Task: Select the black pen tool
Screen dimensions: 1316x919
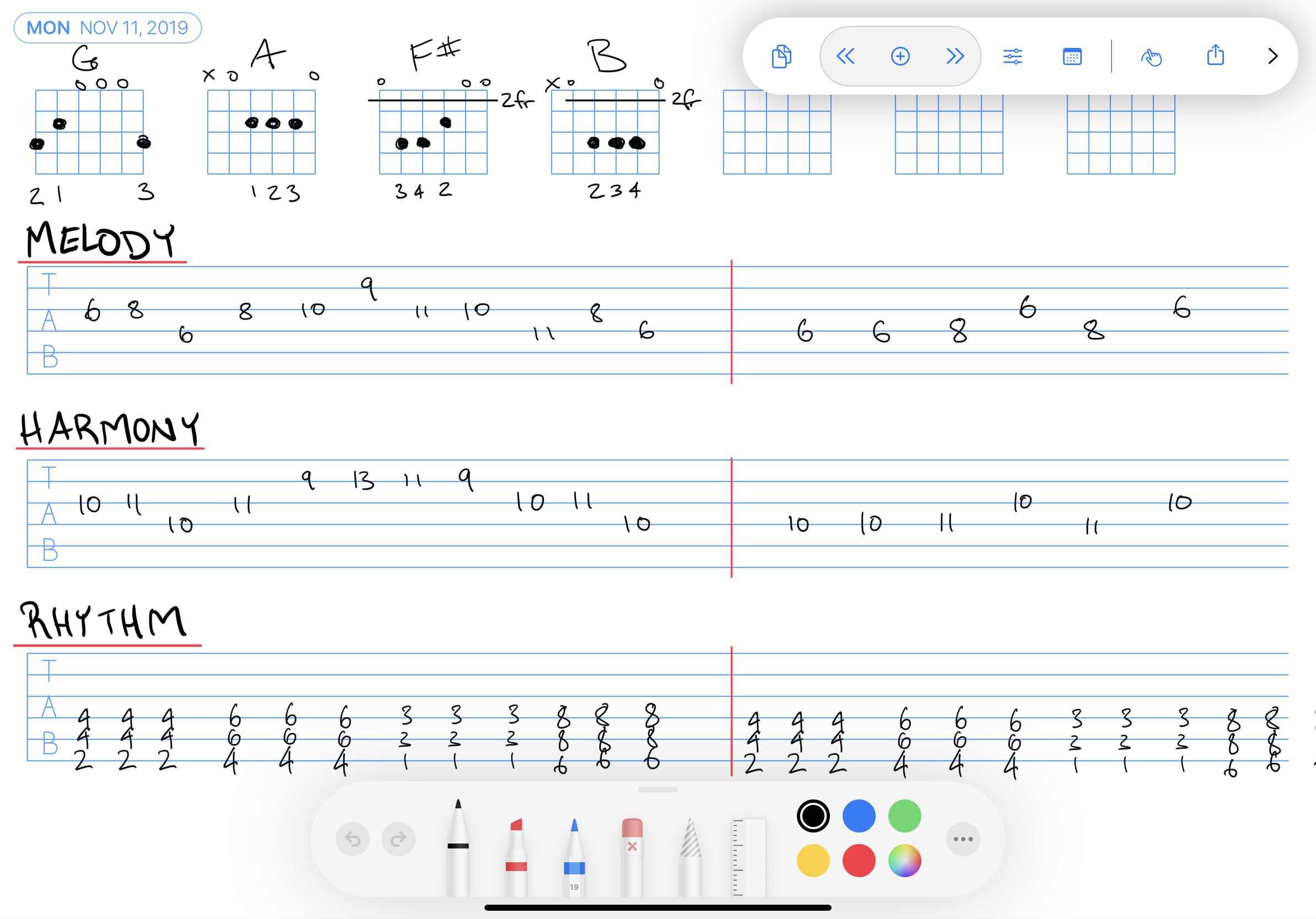Action: tap(458, 848)
